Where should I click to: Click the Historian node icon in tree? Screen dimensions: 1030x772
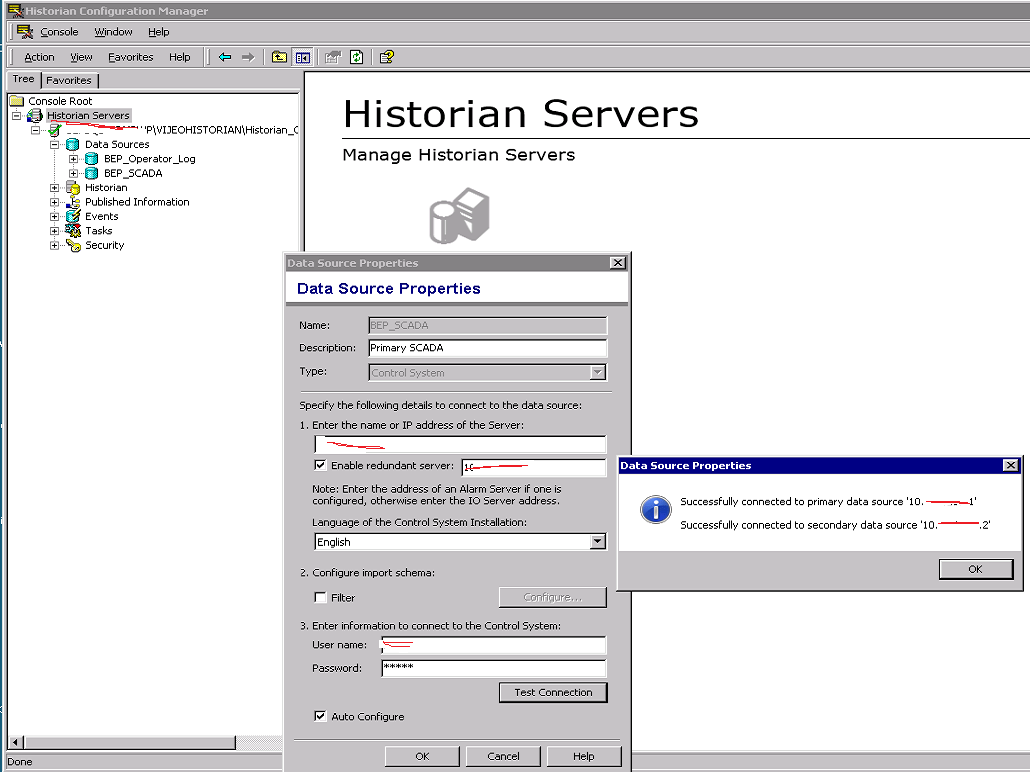(73, 188)
